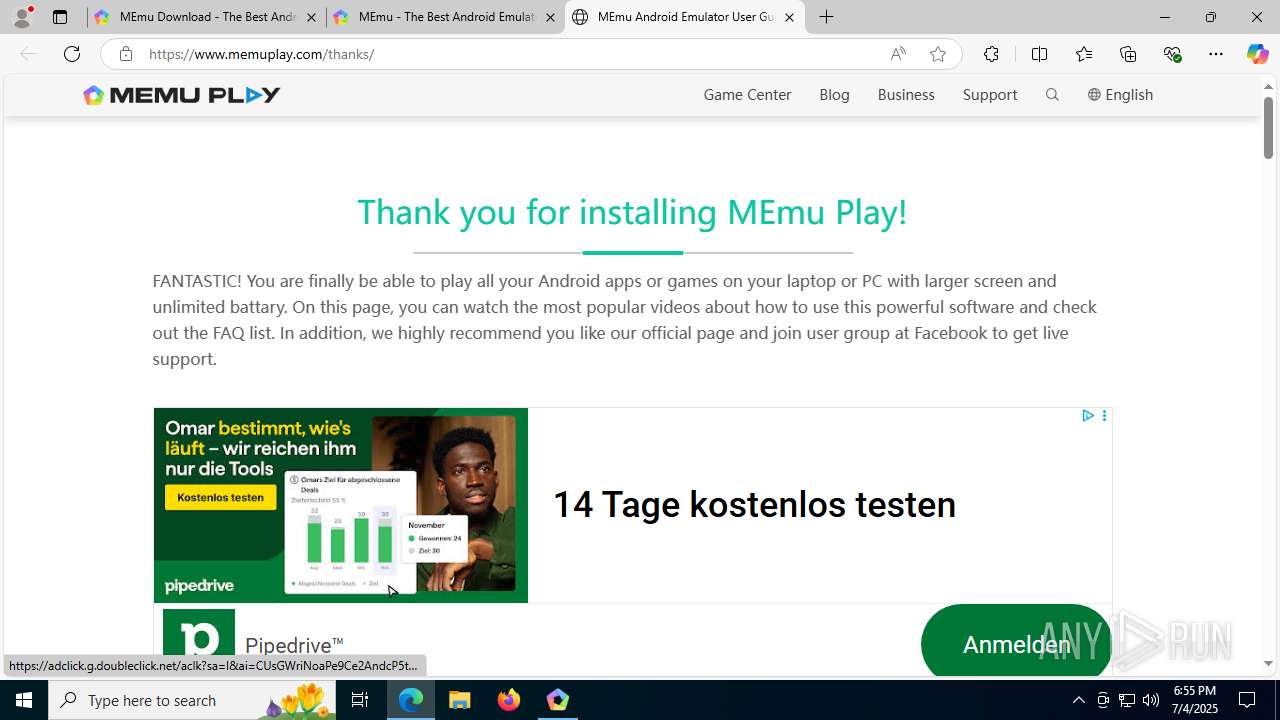Open network status tray icon

pos(1127,700)
